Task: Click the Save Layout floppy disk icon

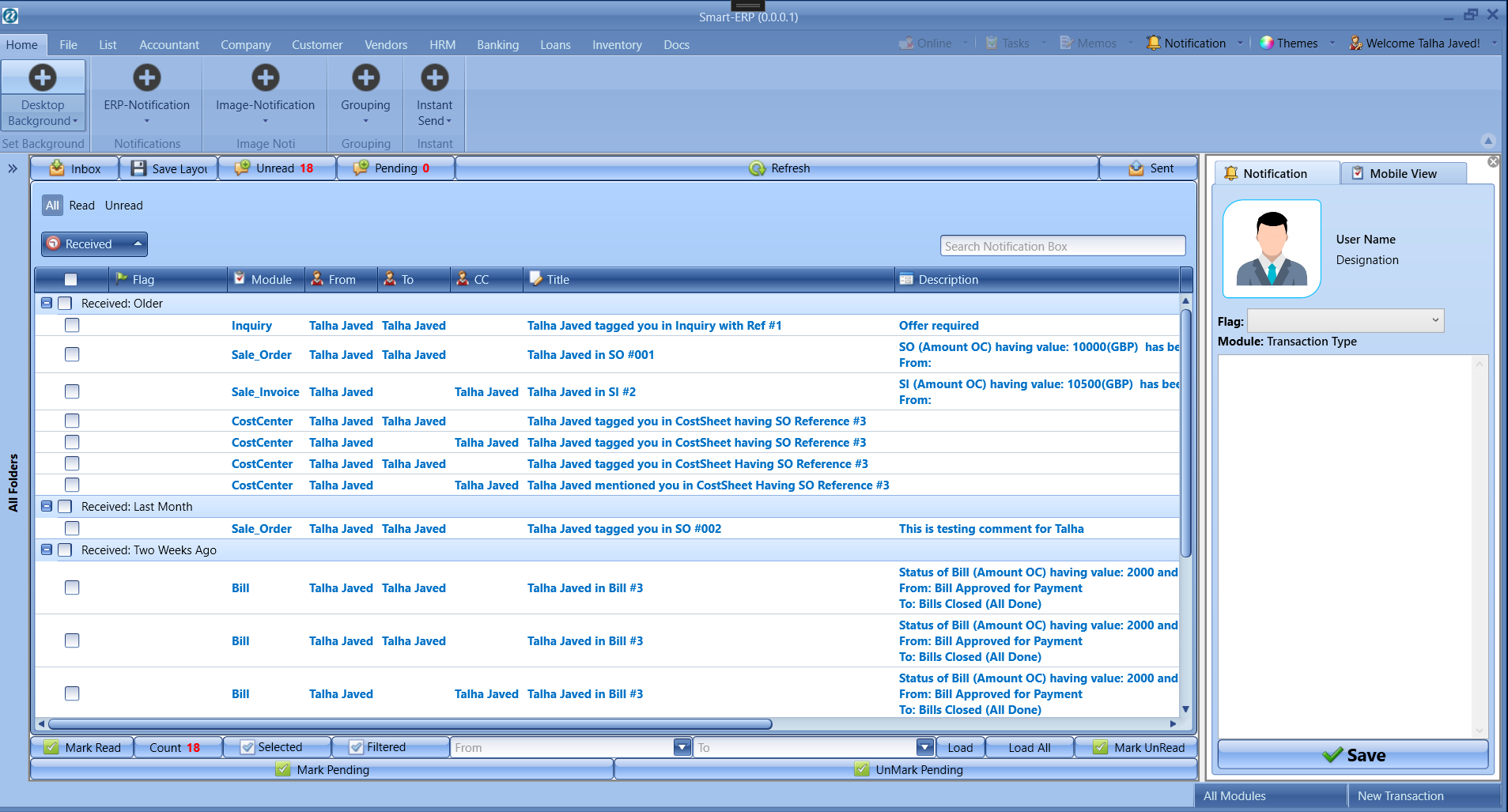Action: [x=138, y=168]
